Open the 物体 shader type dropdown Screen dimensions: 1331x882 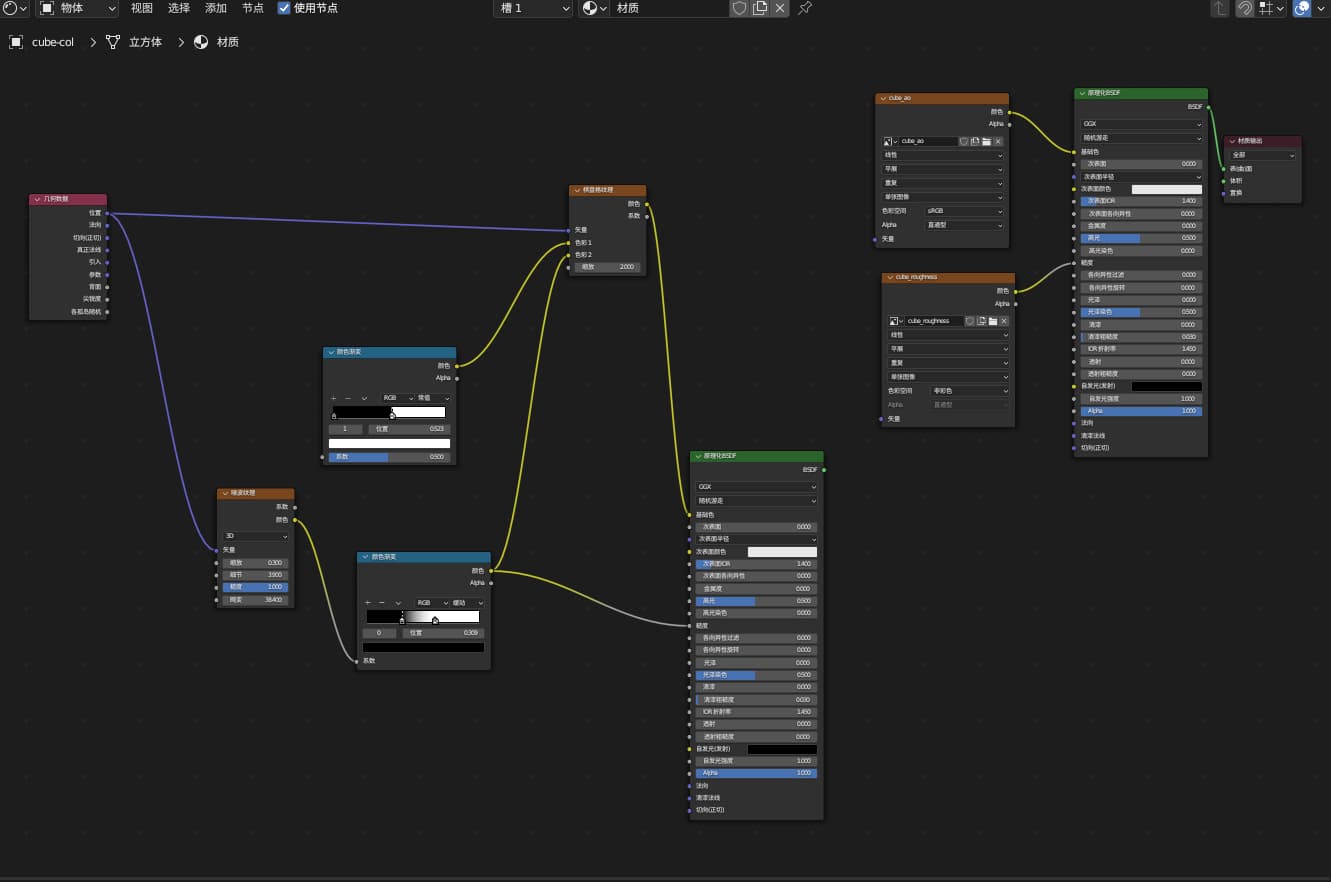point(77,8)
